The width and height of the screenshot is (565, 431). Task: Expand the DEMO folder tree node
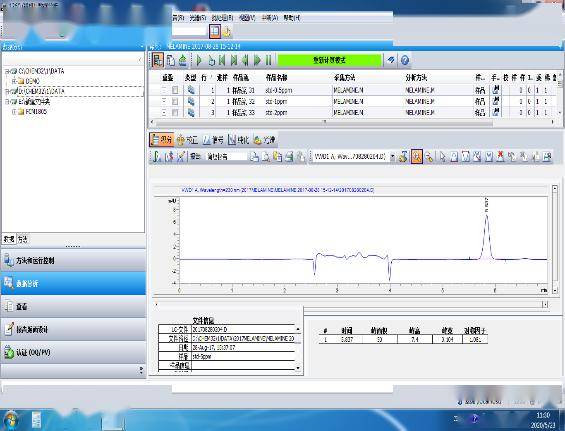coord(14,81)
